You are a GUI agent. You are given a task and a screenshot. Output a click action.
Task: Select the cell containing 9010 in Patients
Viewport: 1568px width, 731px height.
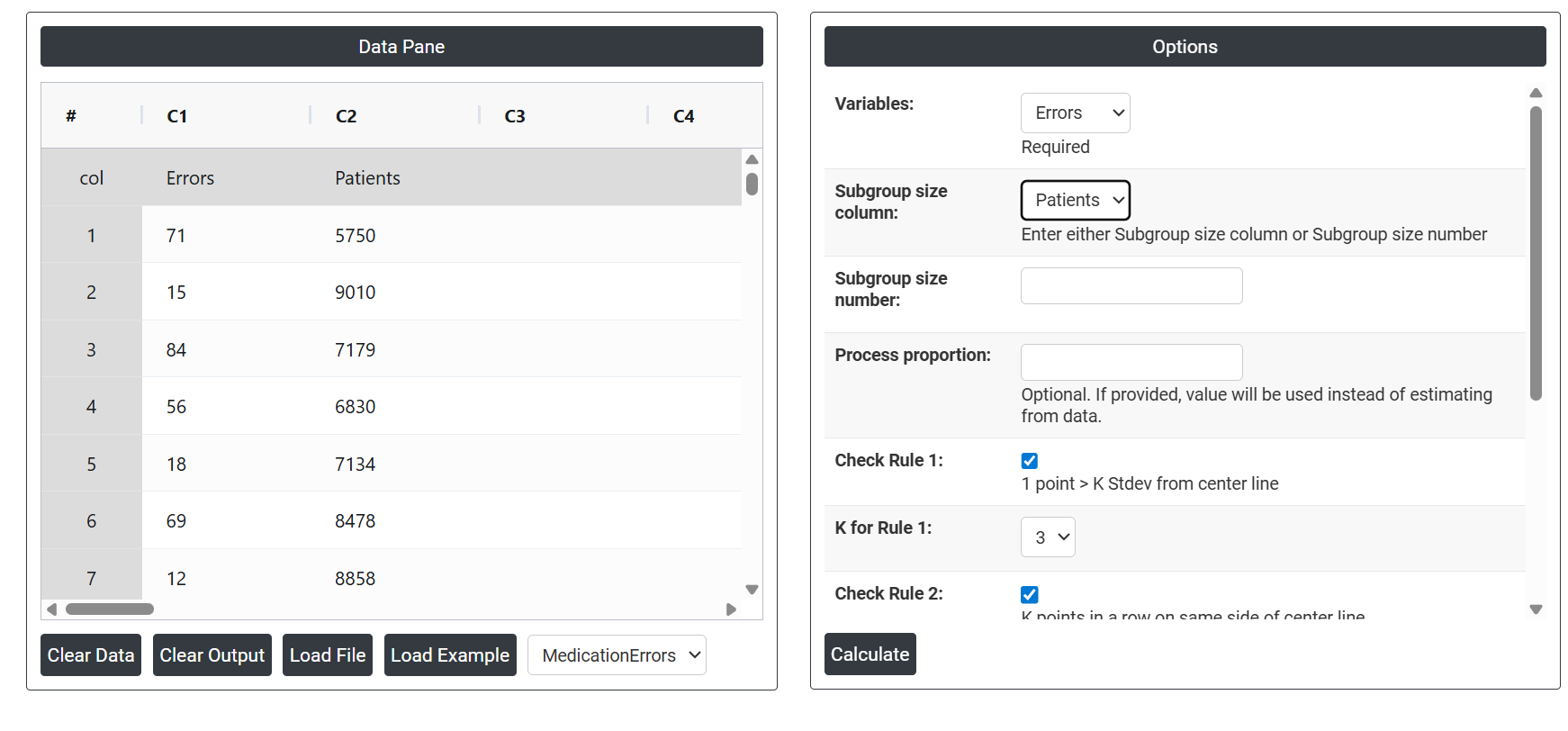click(x=356, y=293)
